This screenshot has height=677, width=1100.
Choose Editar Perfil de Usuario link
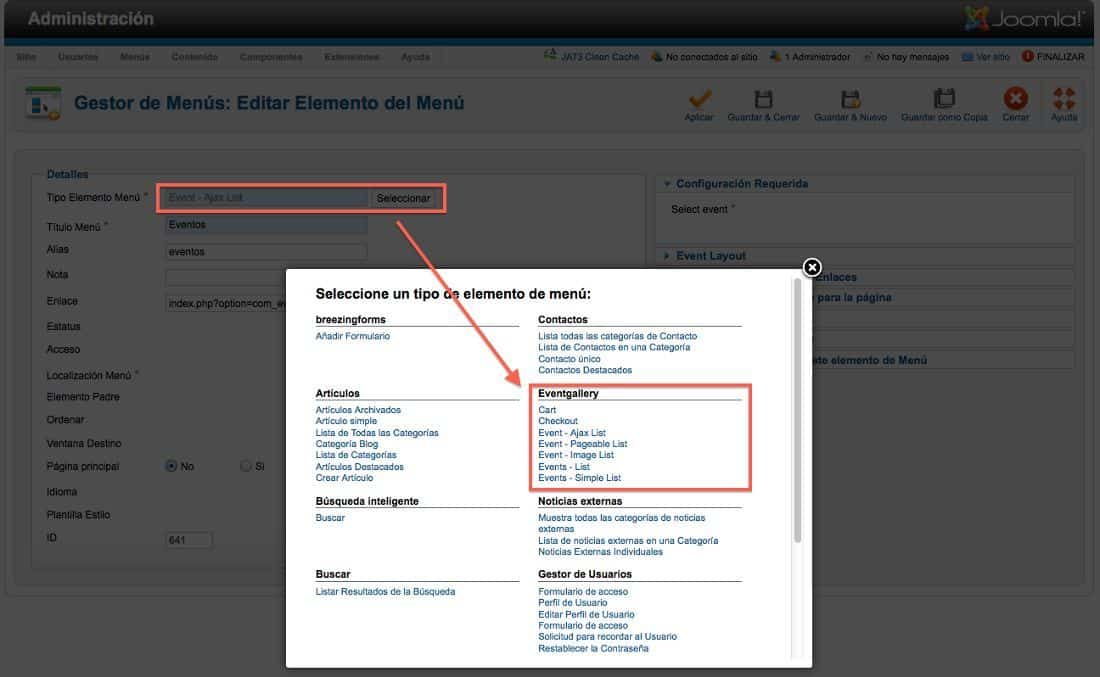coord(586,615)
